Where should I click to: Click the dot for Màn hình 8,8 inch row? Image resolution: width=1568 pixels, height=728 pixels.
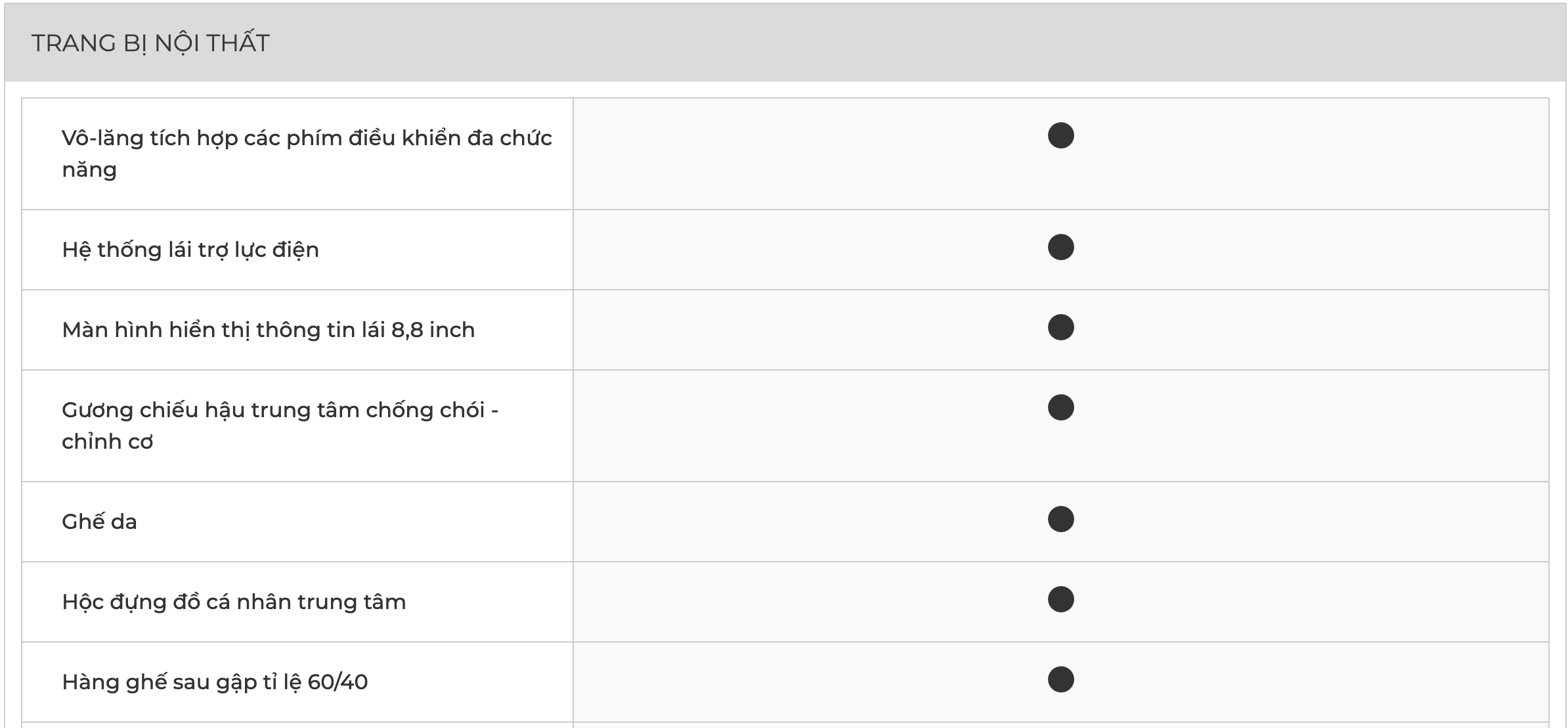coord(1060,328)
